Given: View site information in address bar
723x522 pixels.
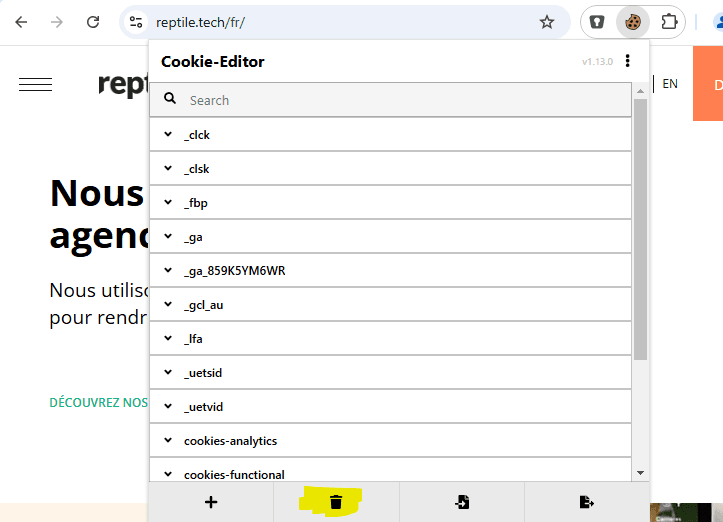Looking at the screenshot, I should click(x=136, y=22).
